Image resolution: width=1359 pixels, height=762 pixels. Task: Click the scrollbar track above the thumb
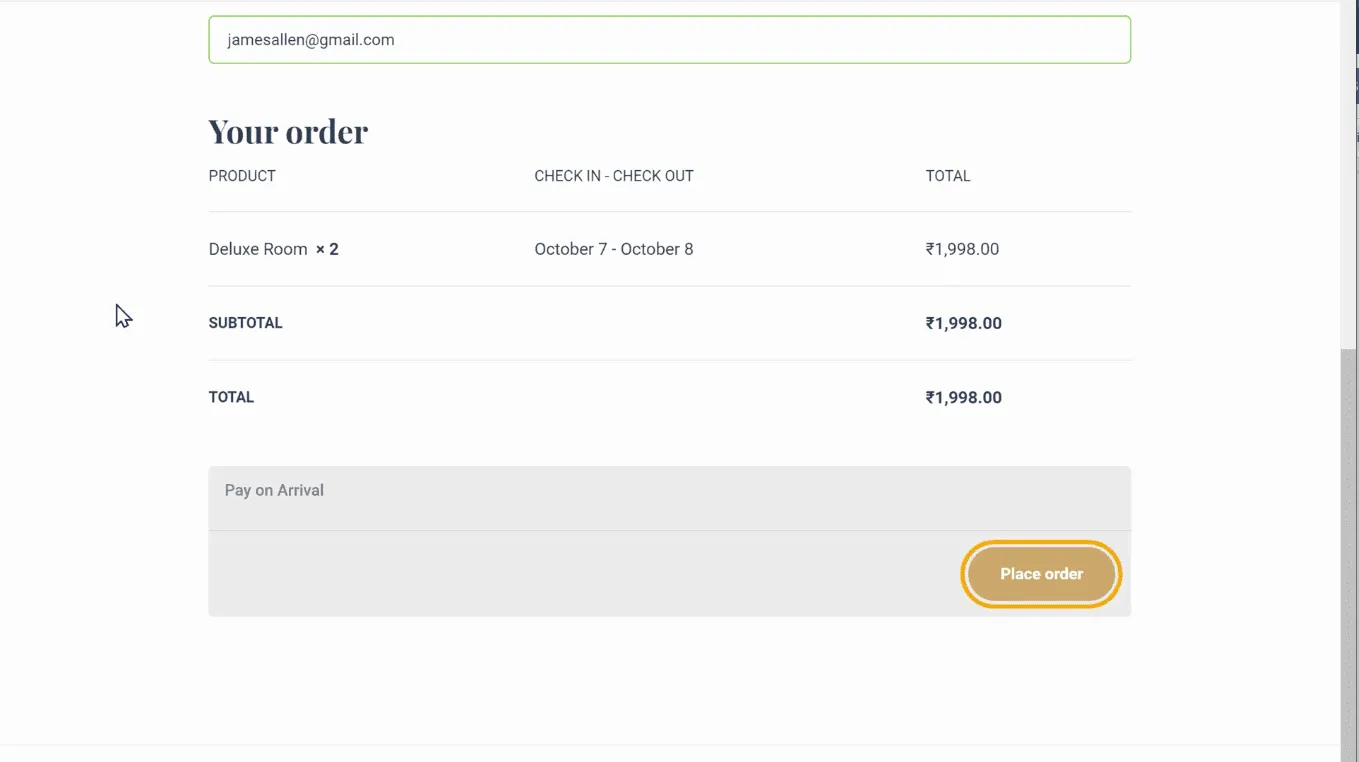tap(1349, 200)
